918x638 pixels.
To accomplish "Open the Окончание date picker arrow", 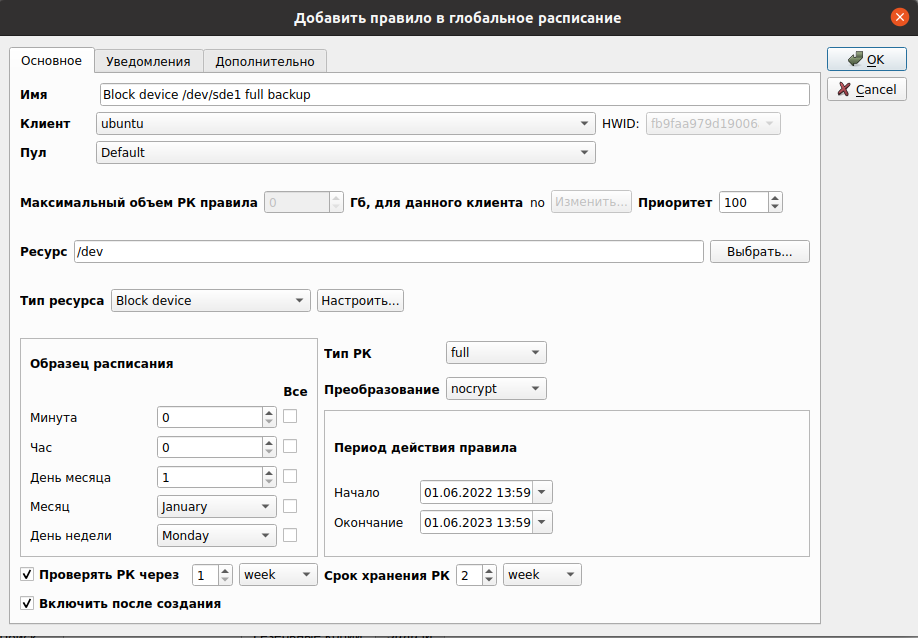I will click(542, 522).
